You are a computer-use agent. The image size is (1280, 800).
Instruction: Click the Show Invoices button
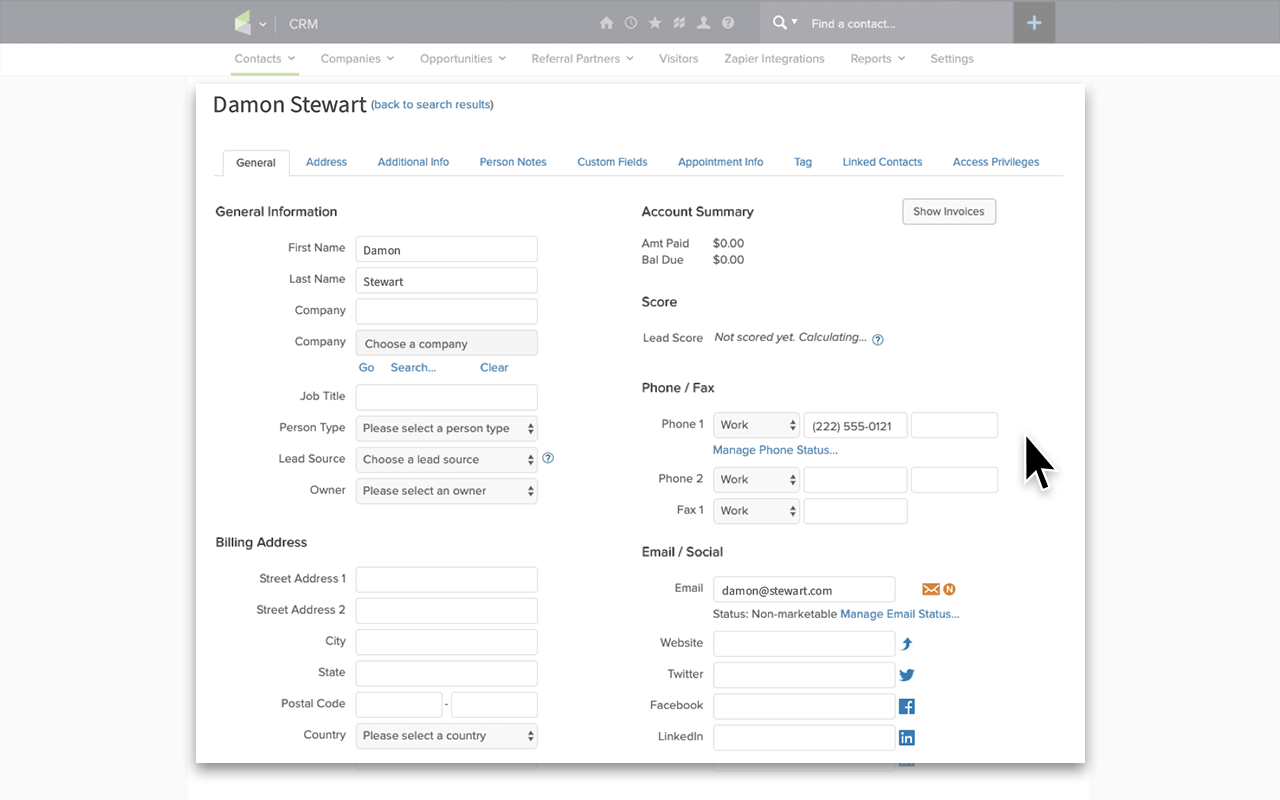948,212
